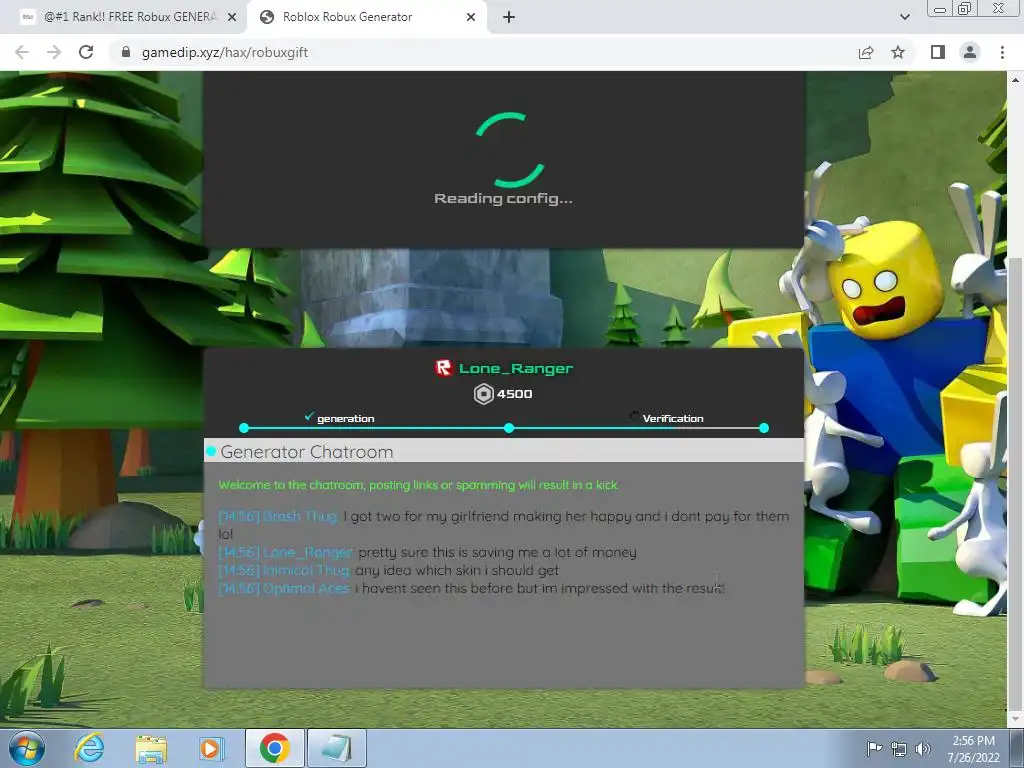
Task: Click the Lone_Ranger username
Action: [x=516, y=368]
